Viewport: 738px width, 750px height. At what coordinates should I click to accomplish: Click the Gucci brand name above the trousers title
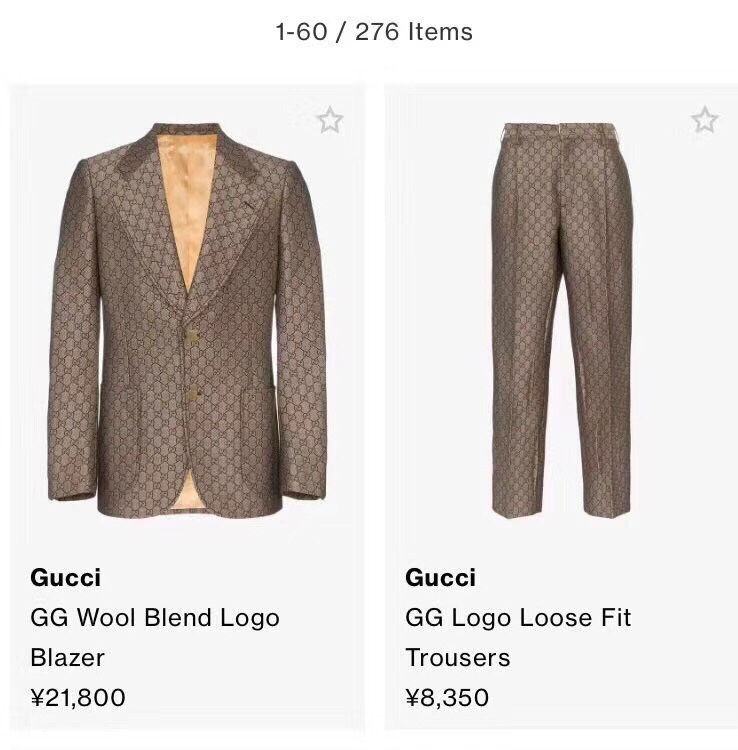tap(440, 577)
